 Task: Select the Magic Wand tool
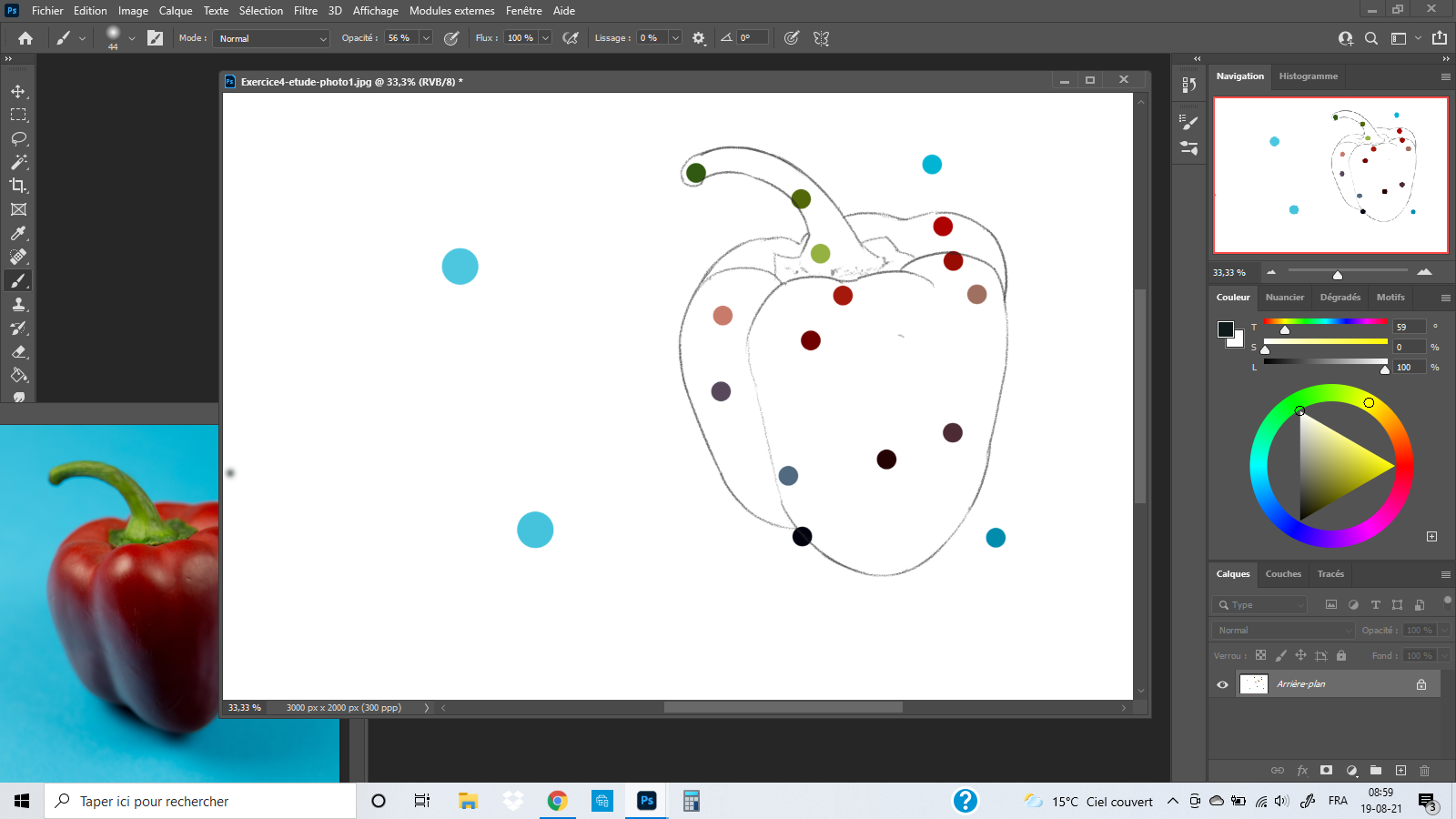[18, 162]
